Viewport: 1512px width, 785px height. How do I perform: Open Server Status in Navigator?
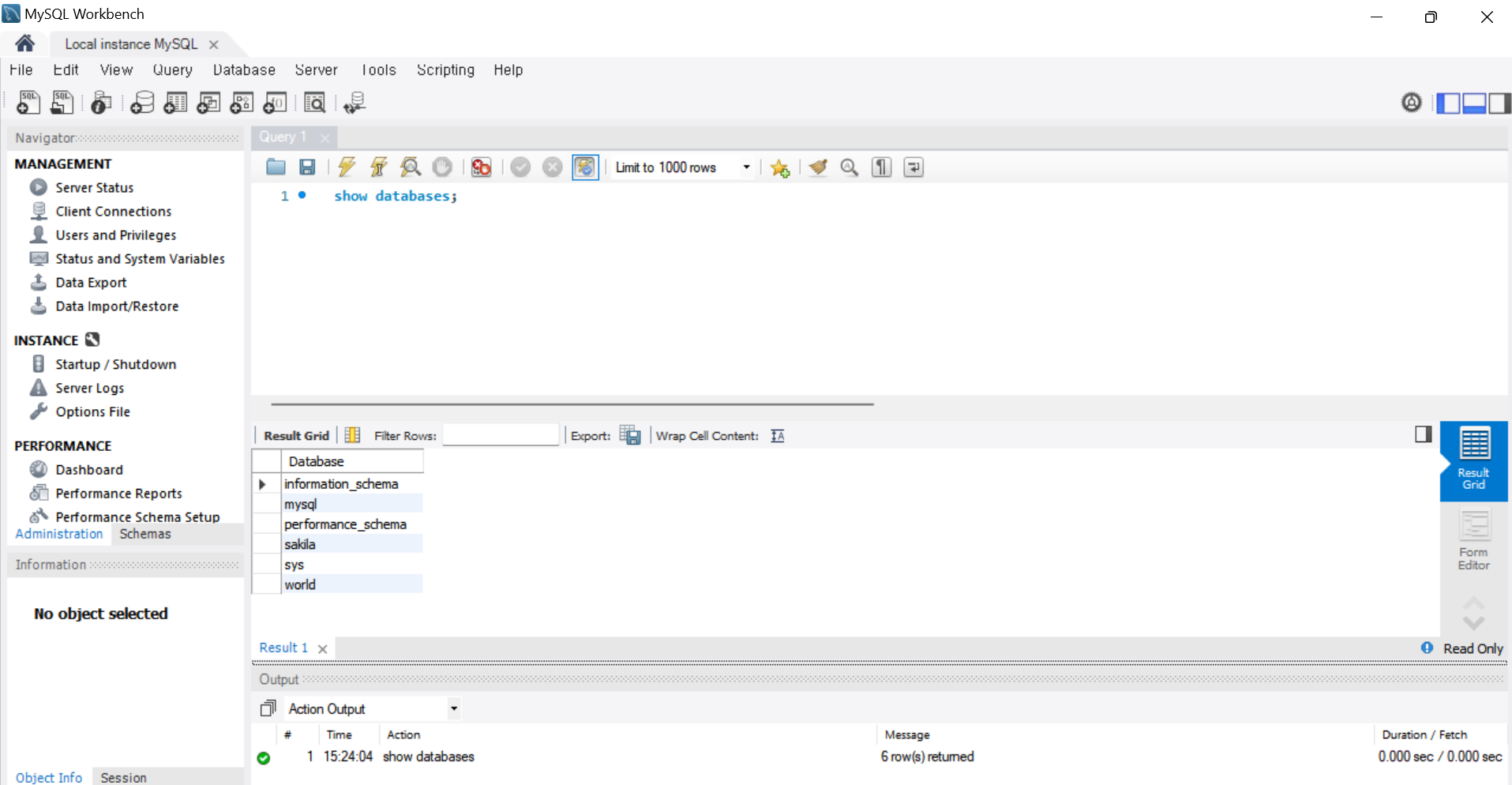click(95, 187)
